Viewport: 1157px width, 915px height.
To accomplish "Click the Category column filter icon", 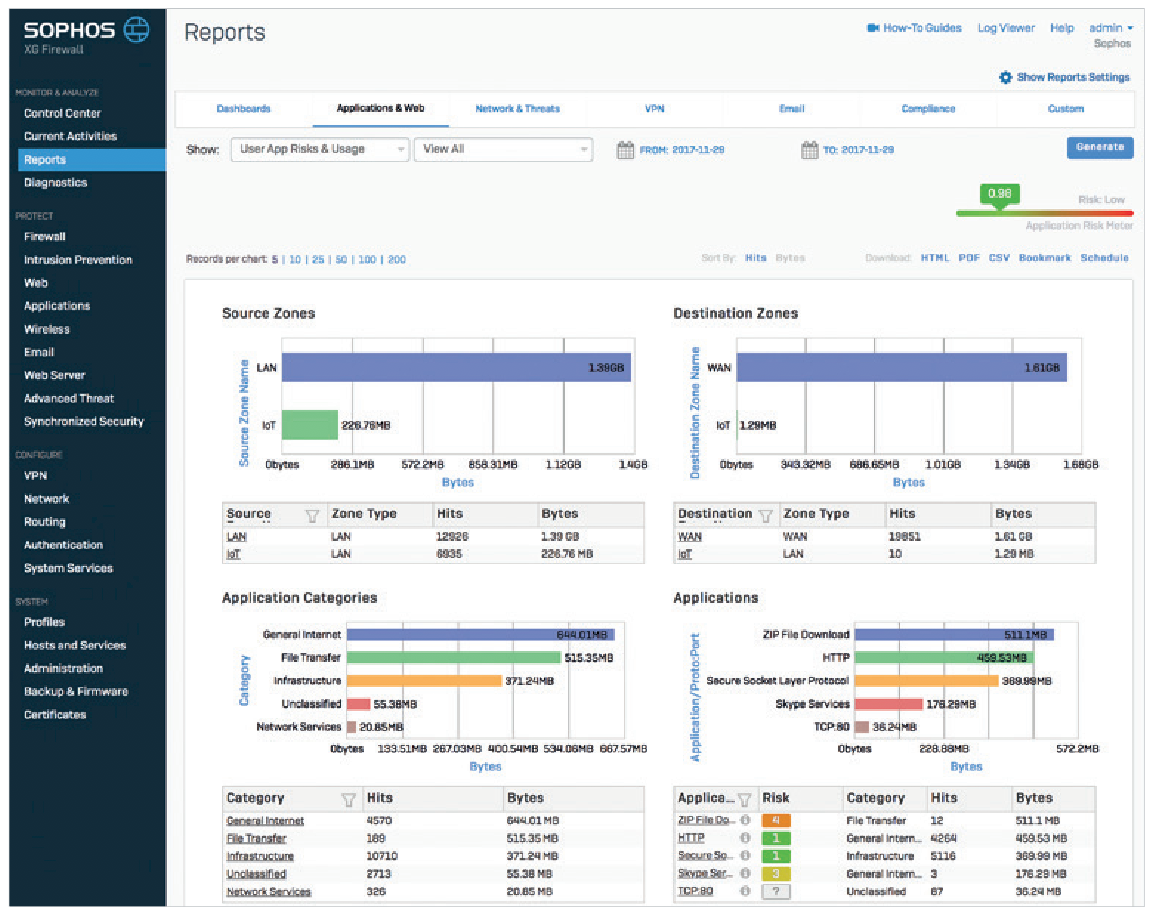I will 348,800.
